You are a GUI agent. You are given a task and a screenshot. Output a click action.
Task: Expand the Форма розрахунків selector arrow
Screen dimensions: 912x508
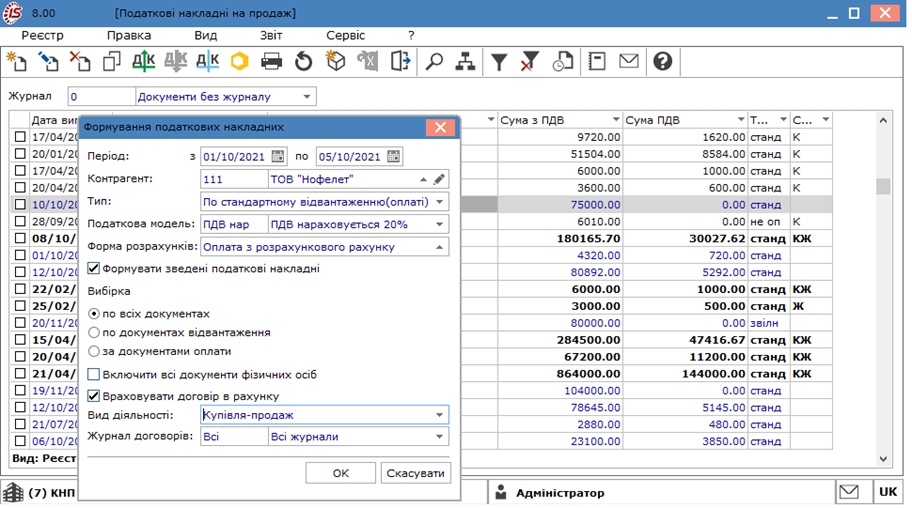pyautogui.click(x=440, y=247)
